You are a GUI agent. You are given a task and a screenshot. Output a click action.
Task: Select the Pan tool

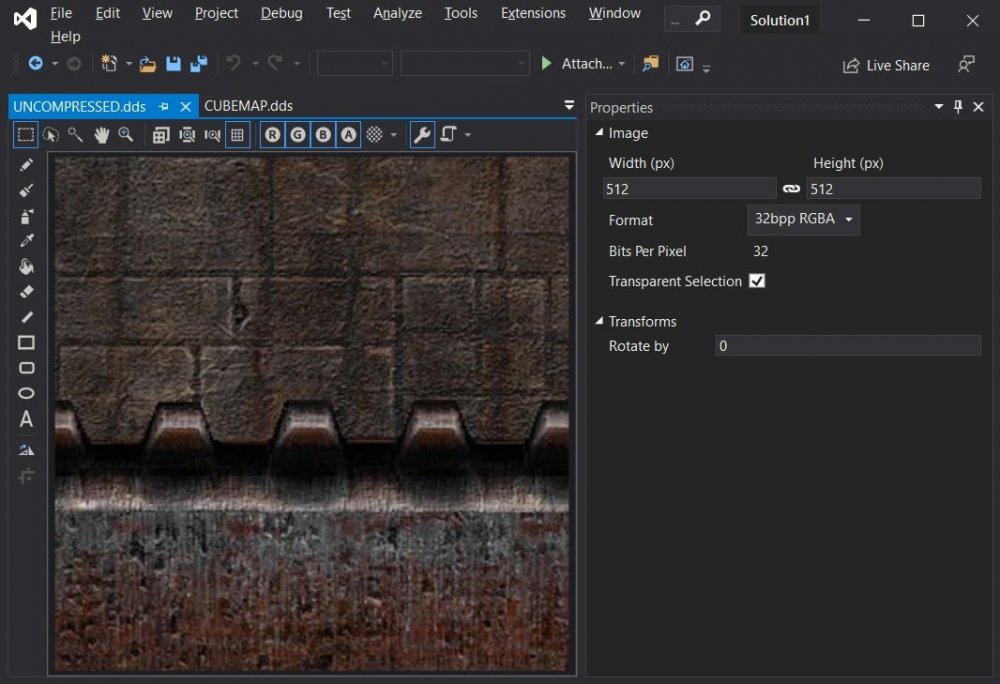pyautogui.click(x=101, y=135)
